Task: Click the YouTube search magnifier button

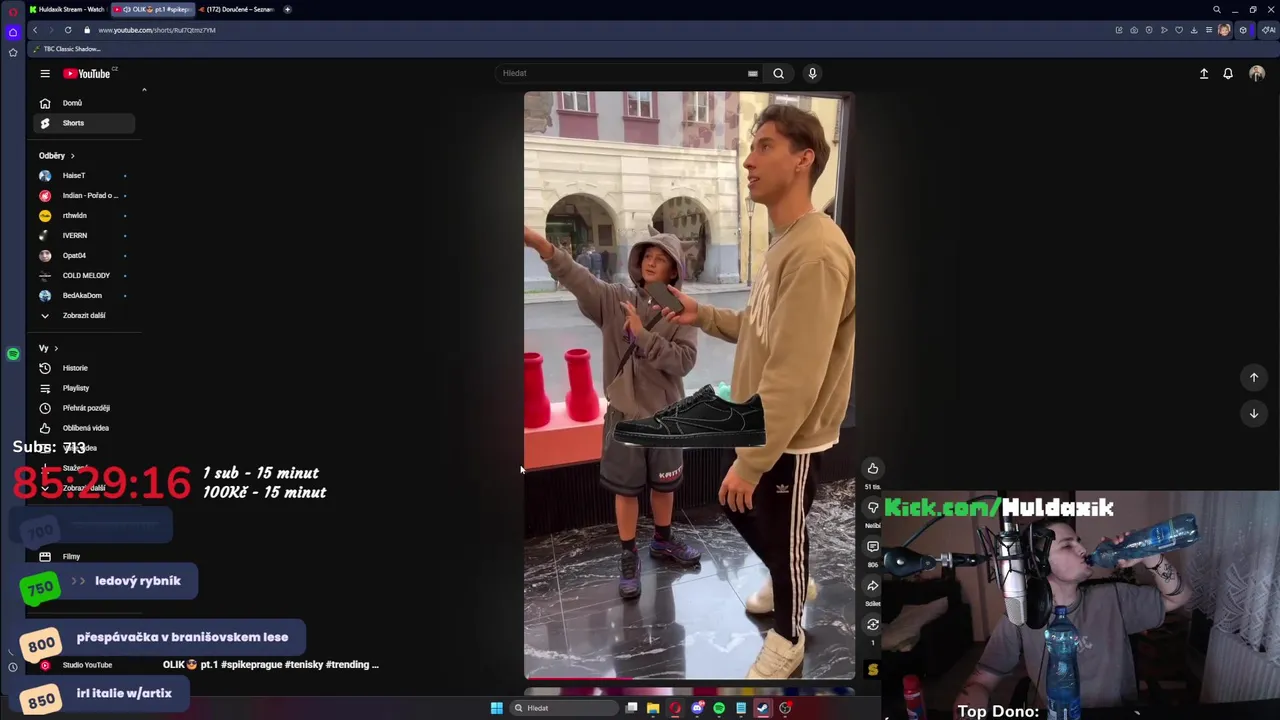Action: (x=778, y=73)
